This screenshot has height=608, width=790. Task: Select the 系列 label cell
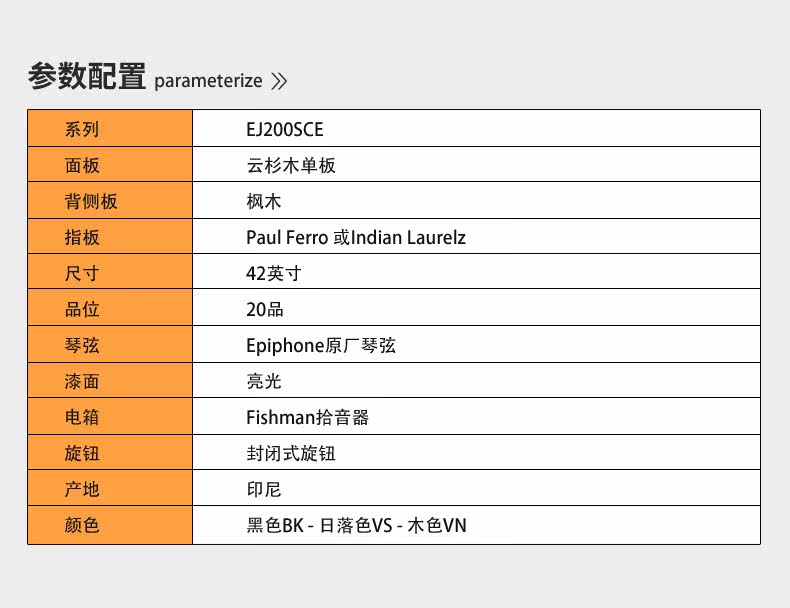coord(110,129)
